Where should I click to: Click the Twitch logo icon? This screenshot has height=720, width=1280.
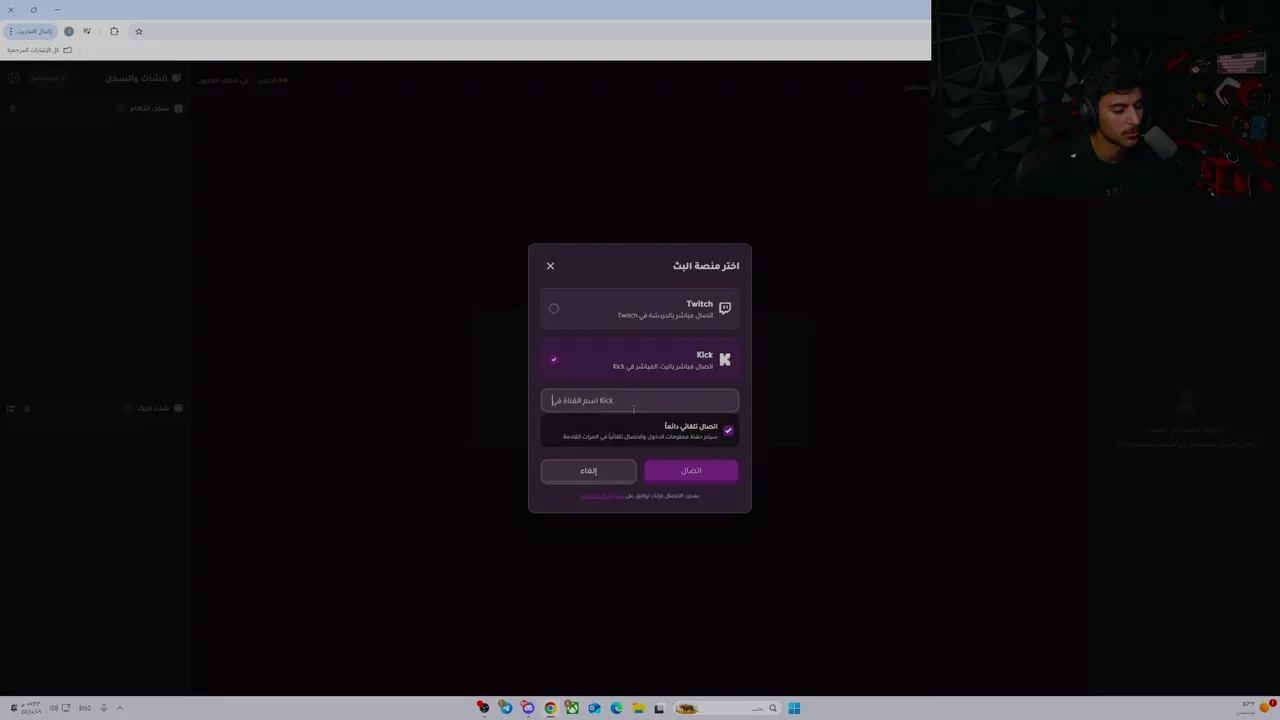point(725,308)
